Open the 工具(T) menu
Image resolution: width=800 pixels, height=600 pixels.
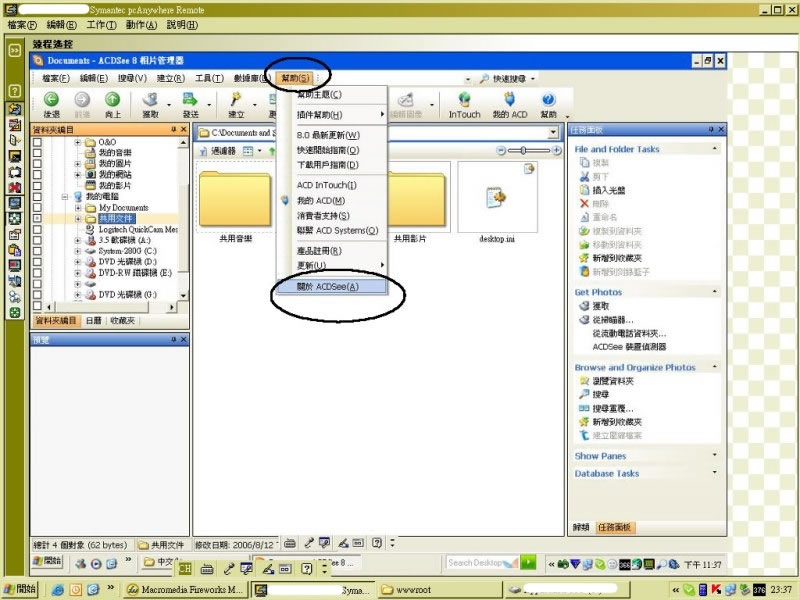click(210, 78)
